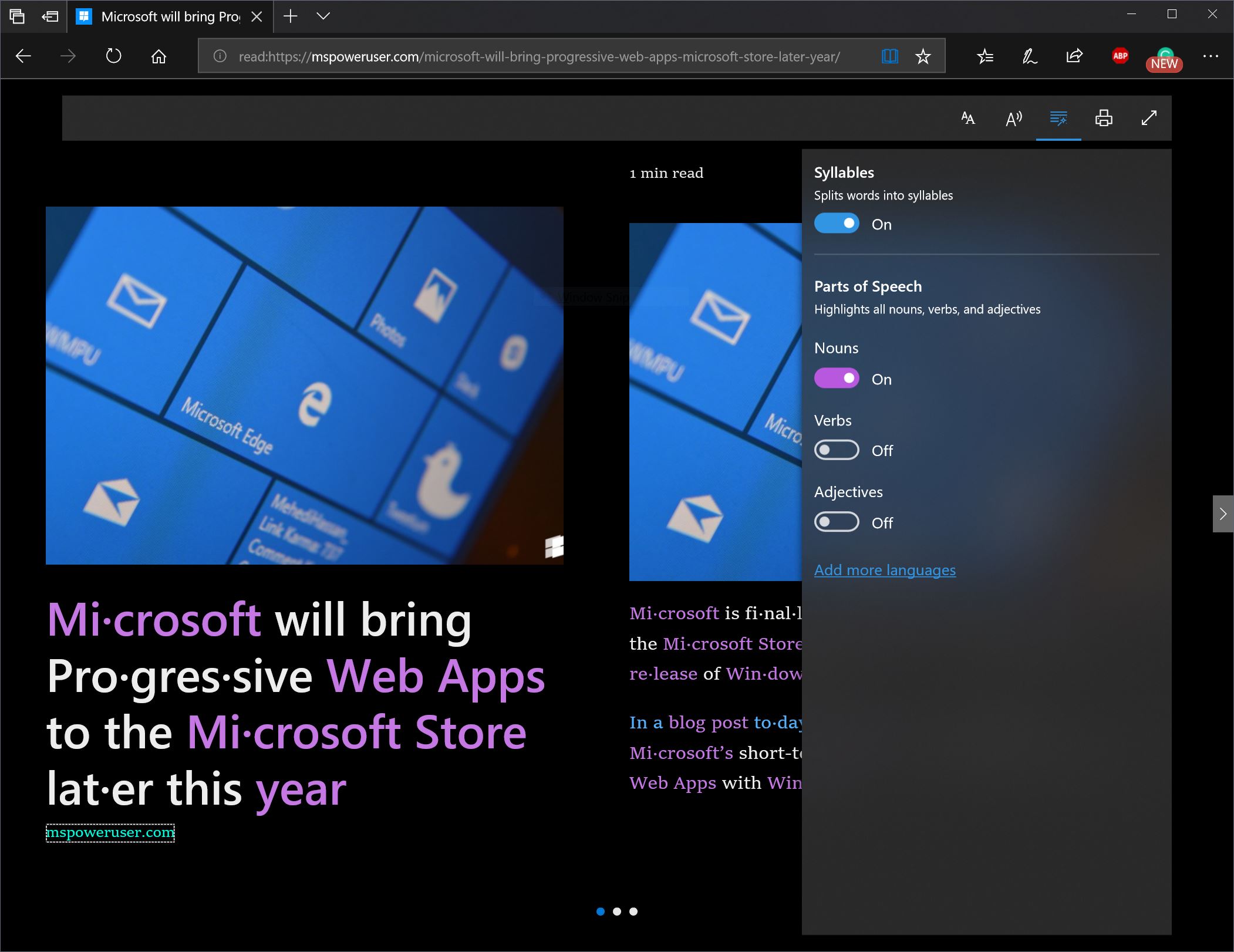Toggle the Verbs highlight feature Off

[x=837, y=450]
